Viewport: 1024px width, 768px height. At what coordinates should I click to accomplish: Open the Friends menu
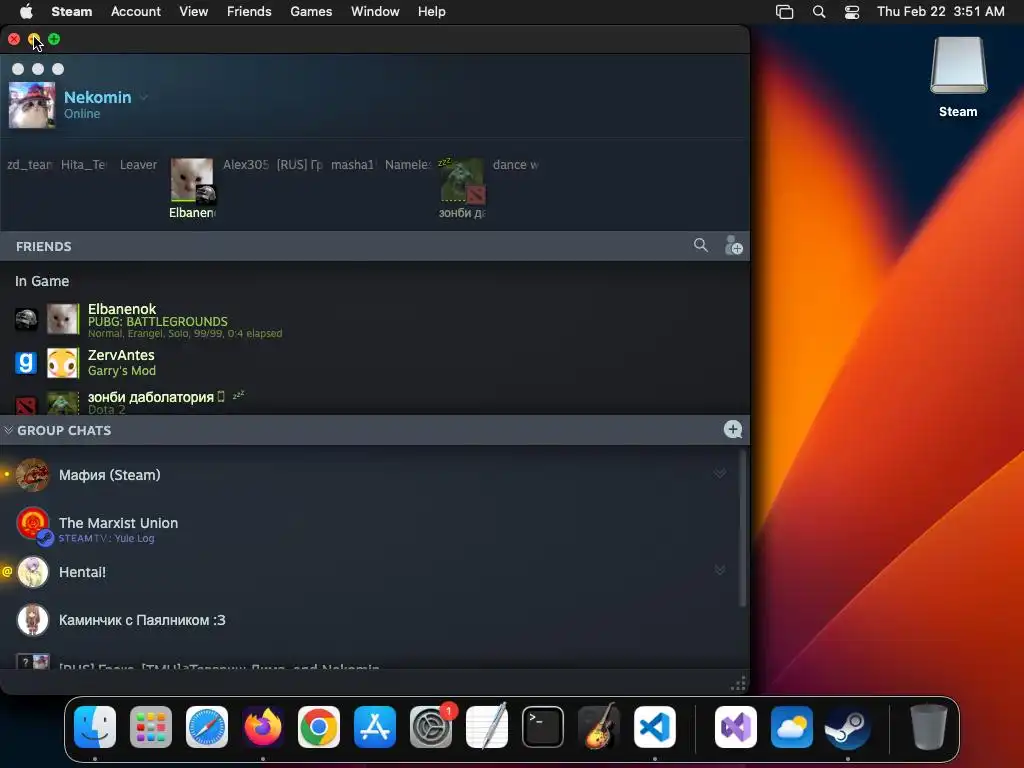coord(249,11)
